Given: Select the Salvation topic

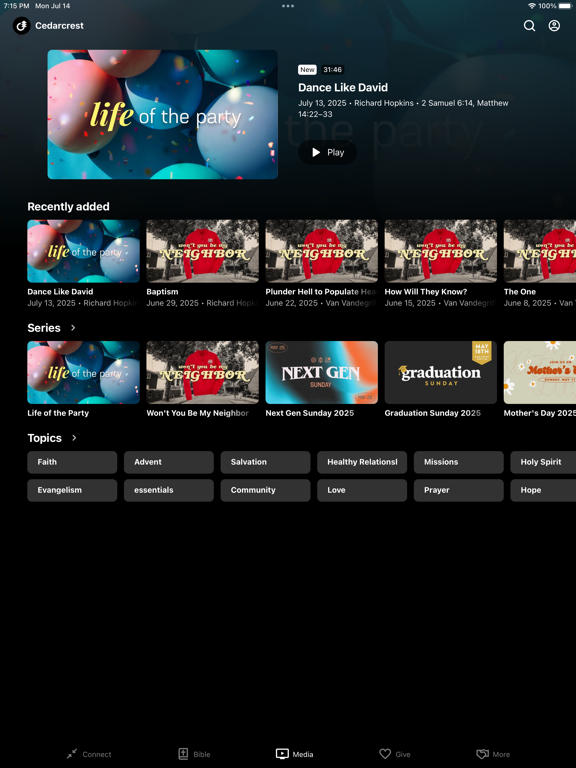Looking at the screenshot, I should pos(265,462).
